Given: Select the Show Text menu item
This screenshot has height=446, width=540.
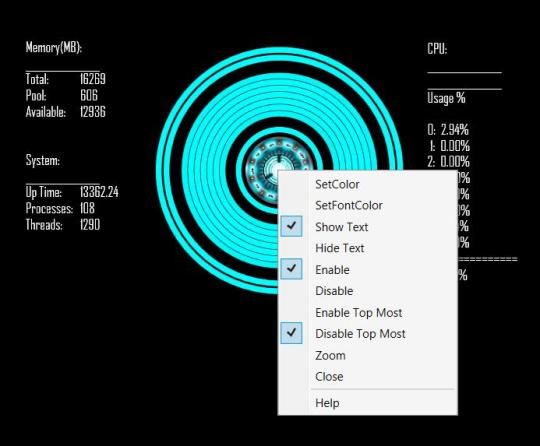Looking at the screenshot, I should [367, 227].
